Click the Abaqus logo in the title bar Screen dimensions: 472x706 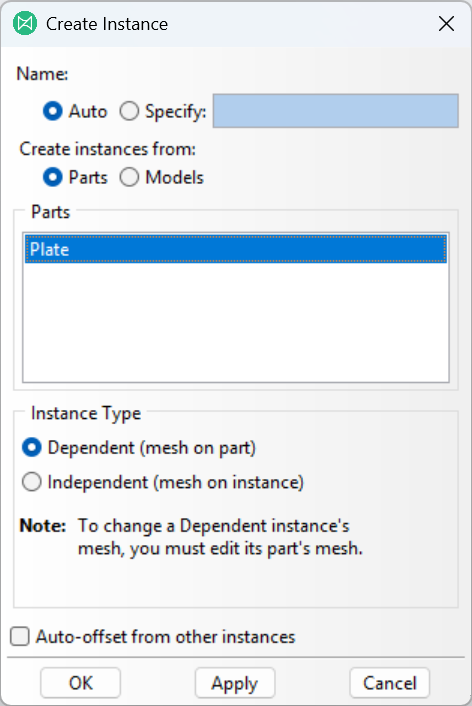click(x=25, y=23)
